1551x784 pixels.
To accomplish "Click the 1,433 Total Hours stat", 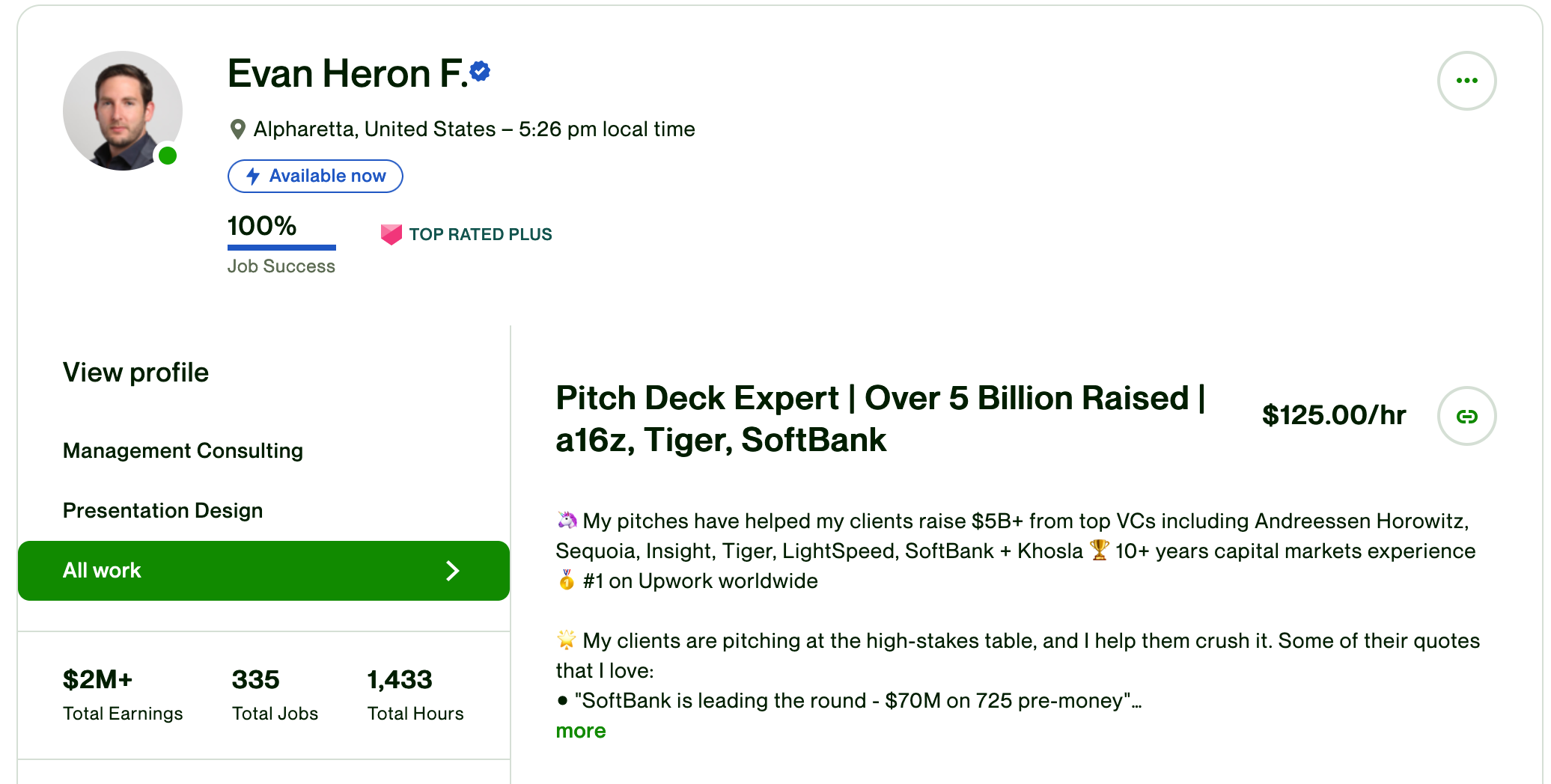I will click(x=415, y=695).
